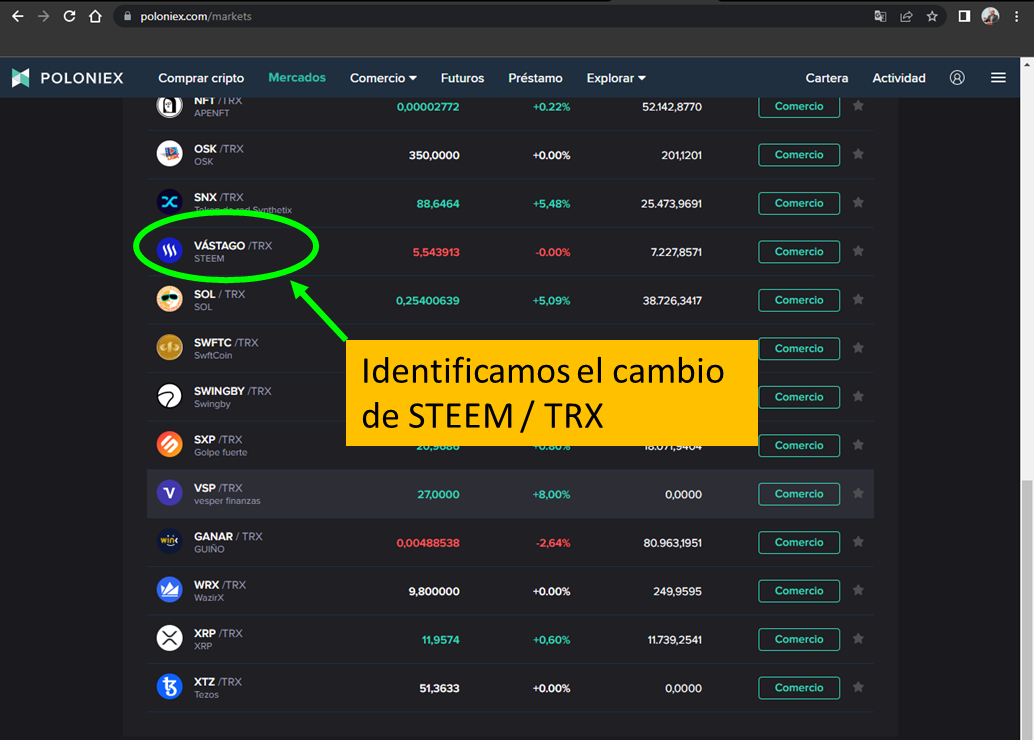The height and width of the screenshot is (740, 1034).
Task: Open the account user icon
Action: click(957, 78)
